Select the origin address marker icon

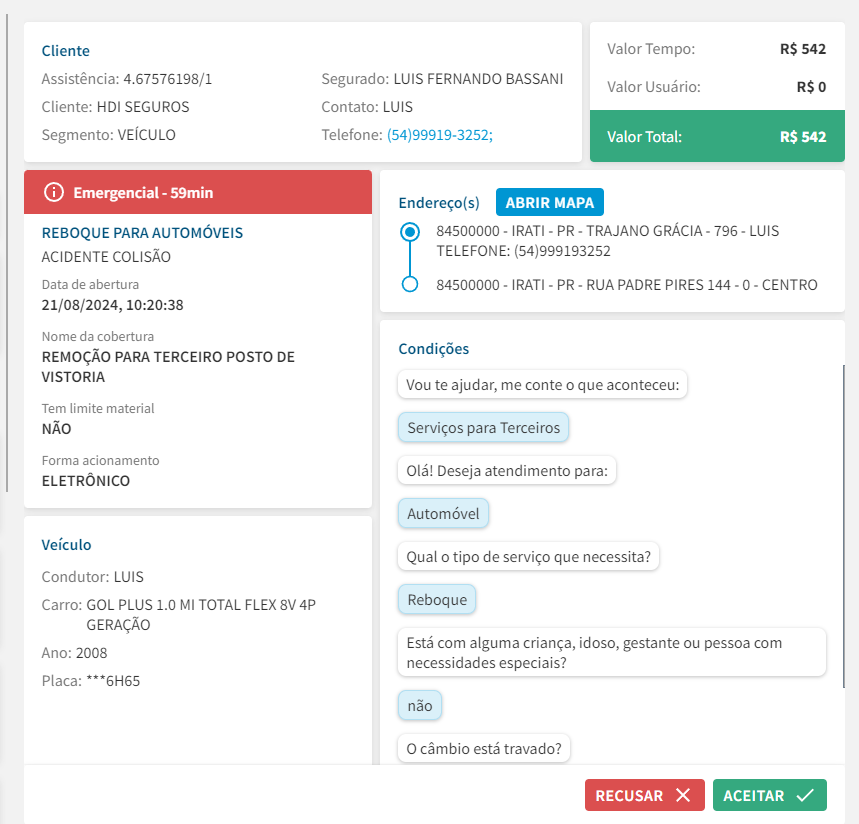point(409,232)
